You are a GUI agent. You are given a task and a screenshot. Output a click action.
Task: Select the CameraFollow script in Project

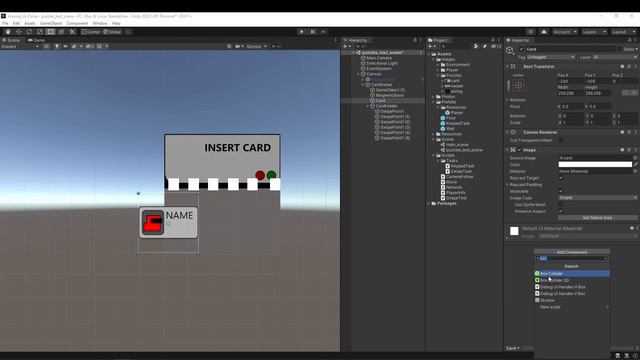pos(459,176)
